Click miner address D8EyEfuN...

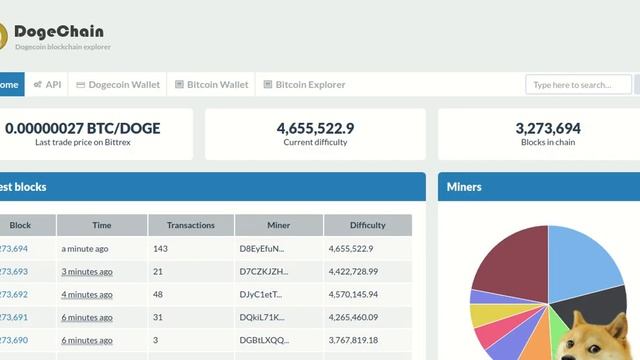pos(262,249)
